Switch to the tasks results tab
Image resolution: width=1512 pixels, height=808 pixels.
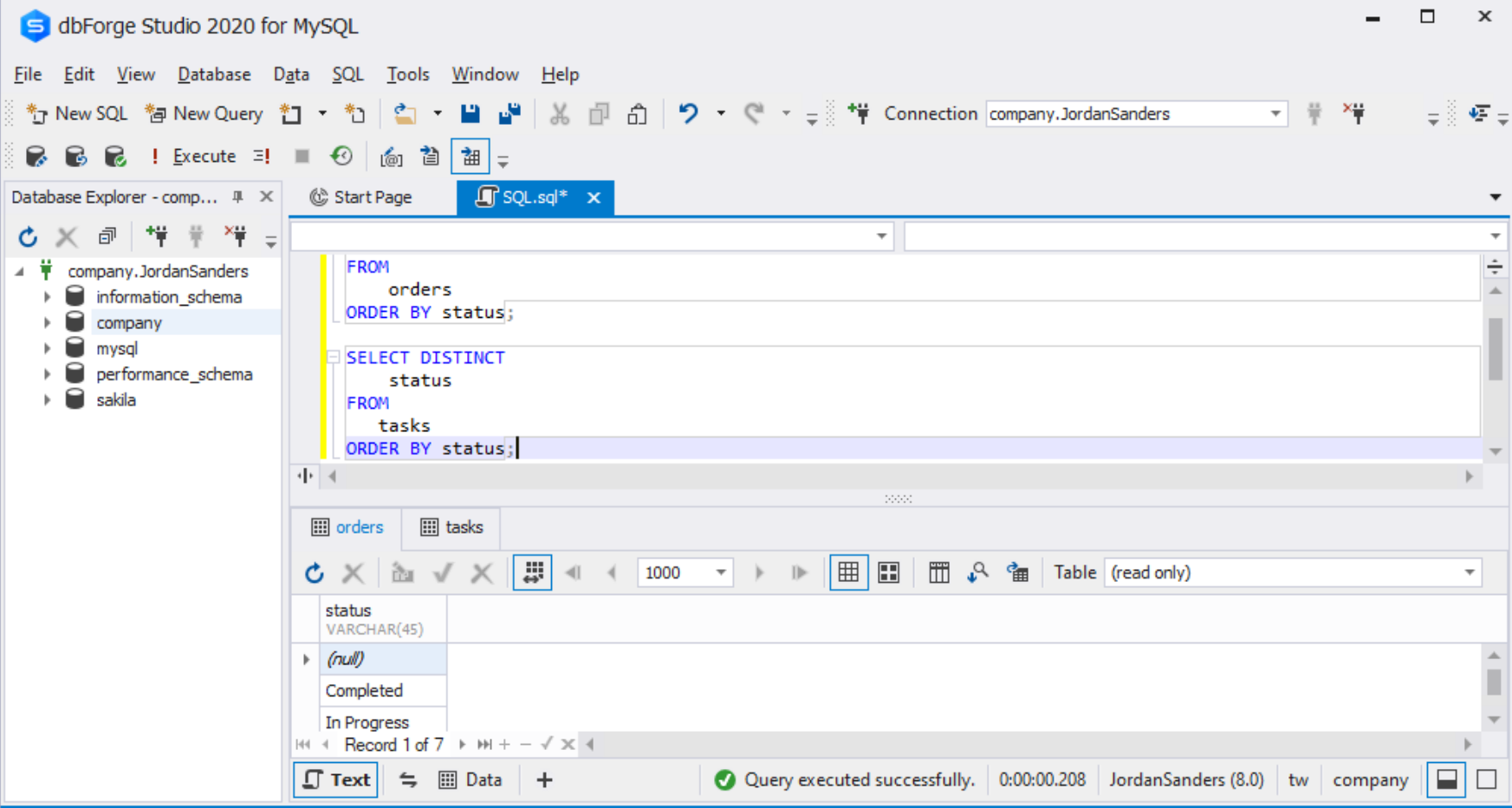(x=451, y=527)
